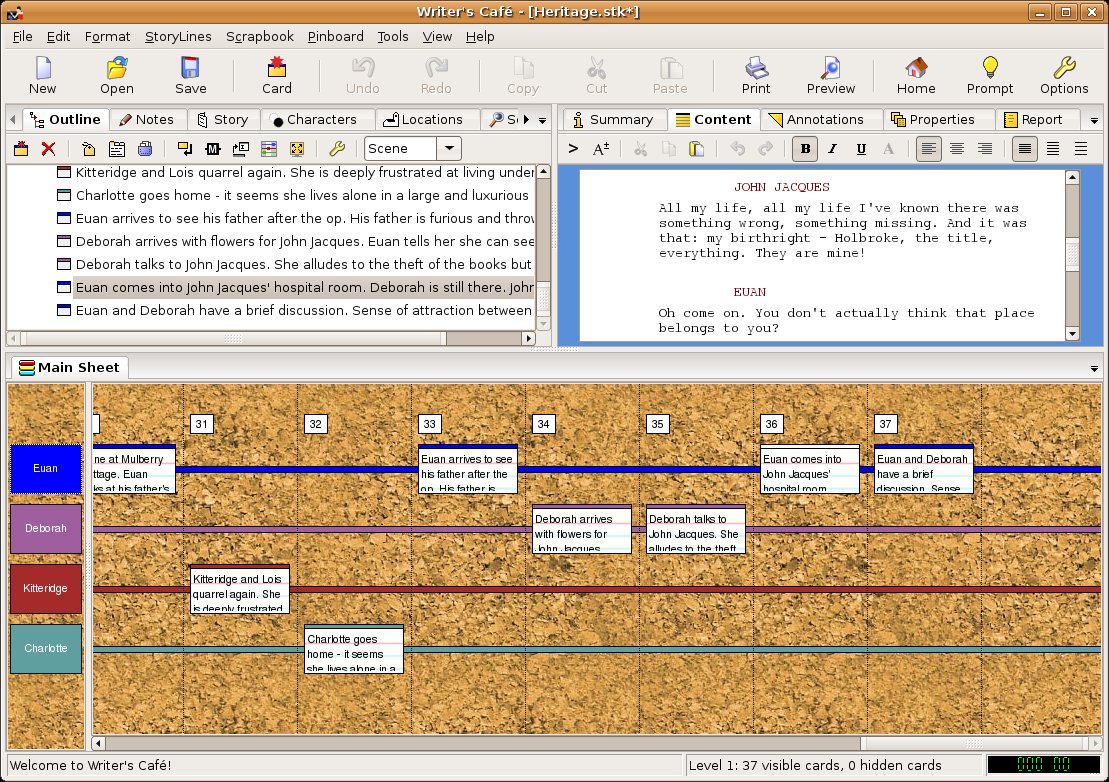
Task: Open the right panel tab list dropdown
Action: click(x=1094, y=120)
